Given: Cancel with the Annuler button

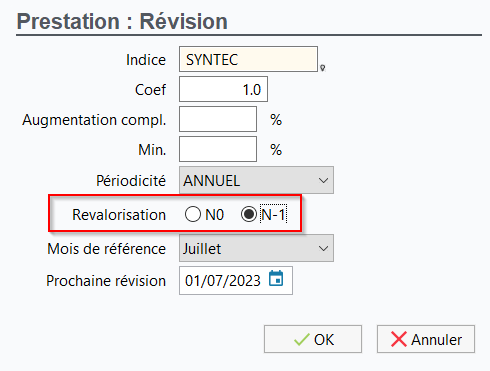Looking at the screenshot, I should coord(426,339).
